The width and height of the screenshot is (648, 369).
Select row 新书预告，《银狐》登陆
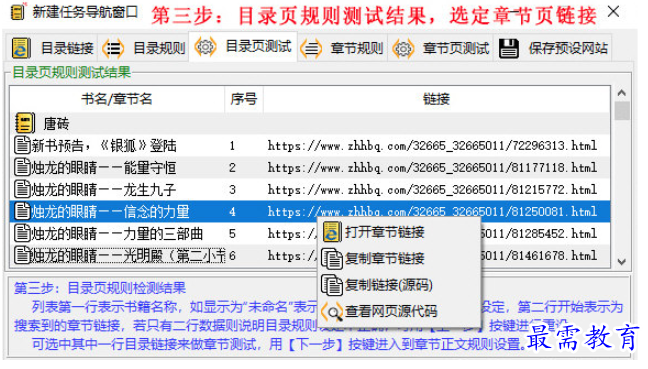tap(310, 145)
